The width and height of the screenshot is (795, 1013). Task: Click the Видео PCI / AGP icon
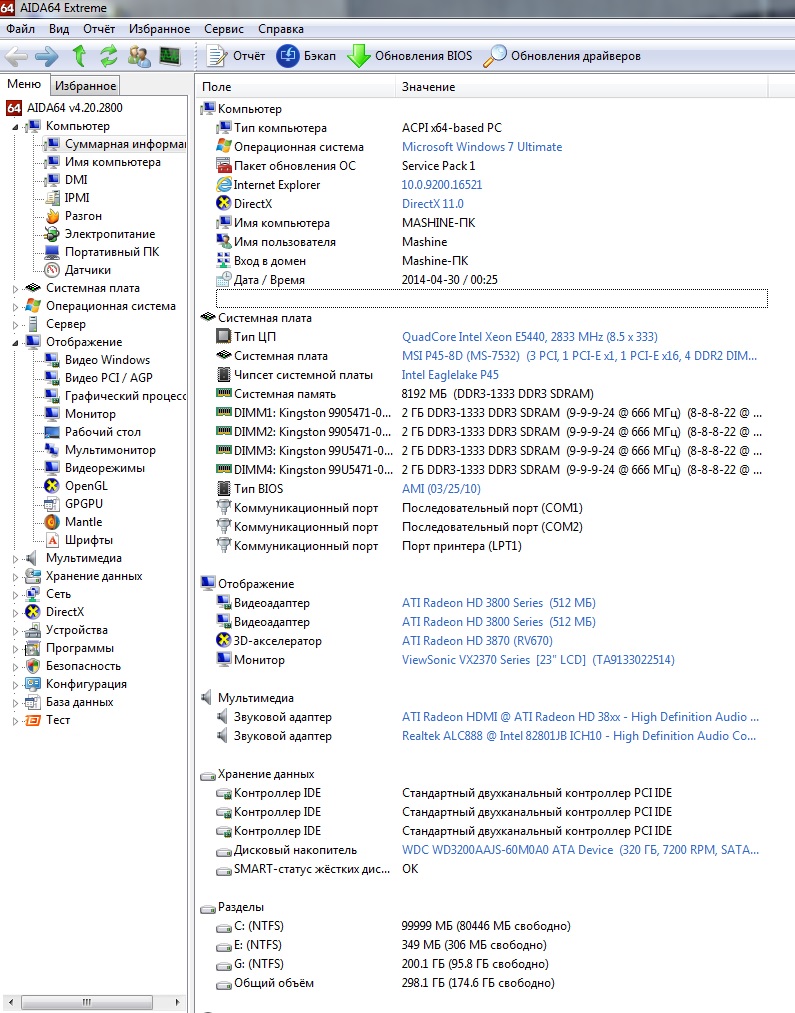(x=52, y=378)
